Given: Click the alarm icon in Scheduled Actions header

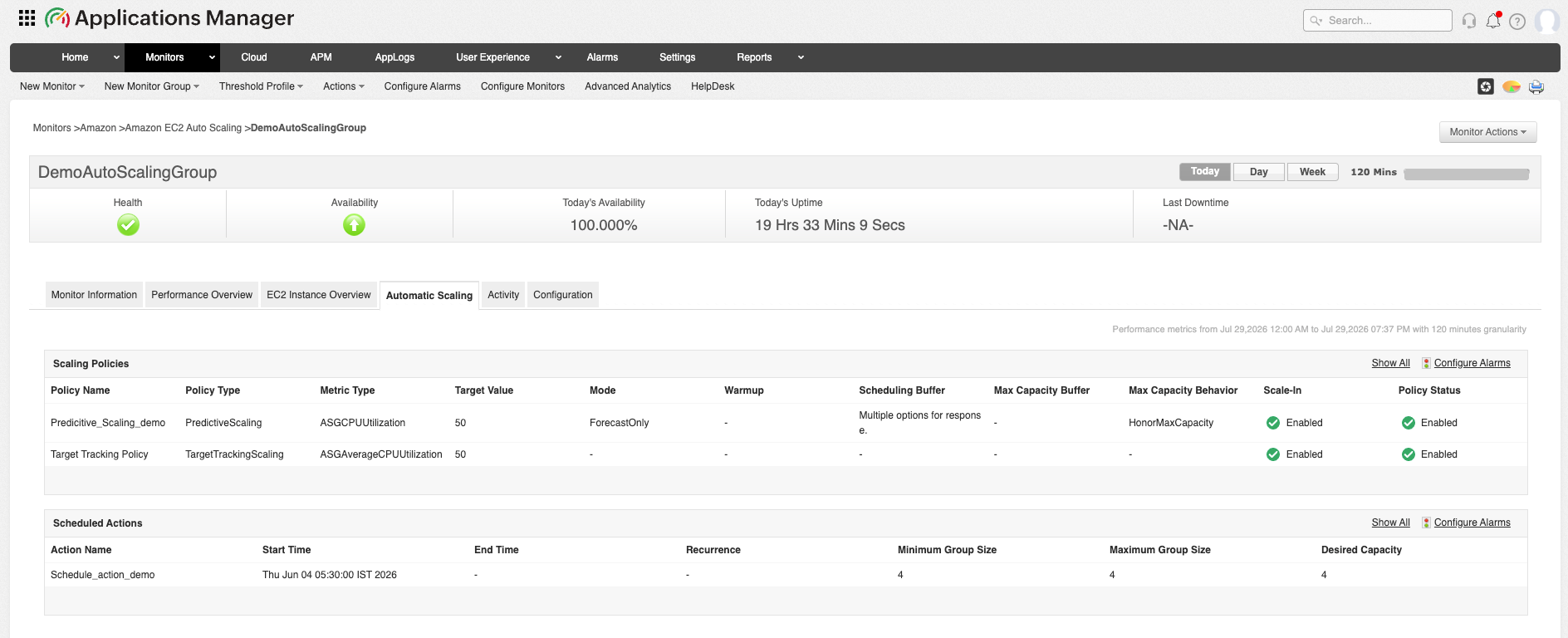Looking at the screenshot, I should click(1426, 523).
